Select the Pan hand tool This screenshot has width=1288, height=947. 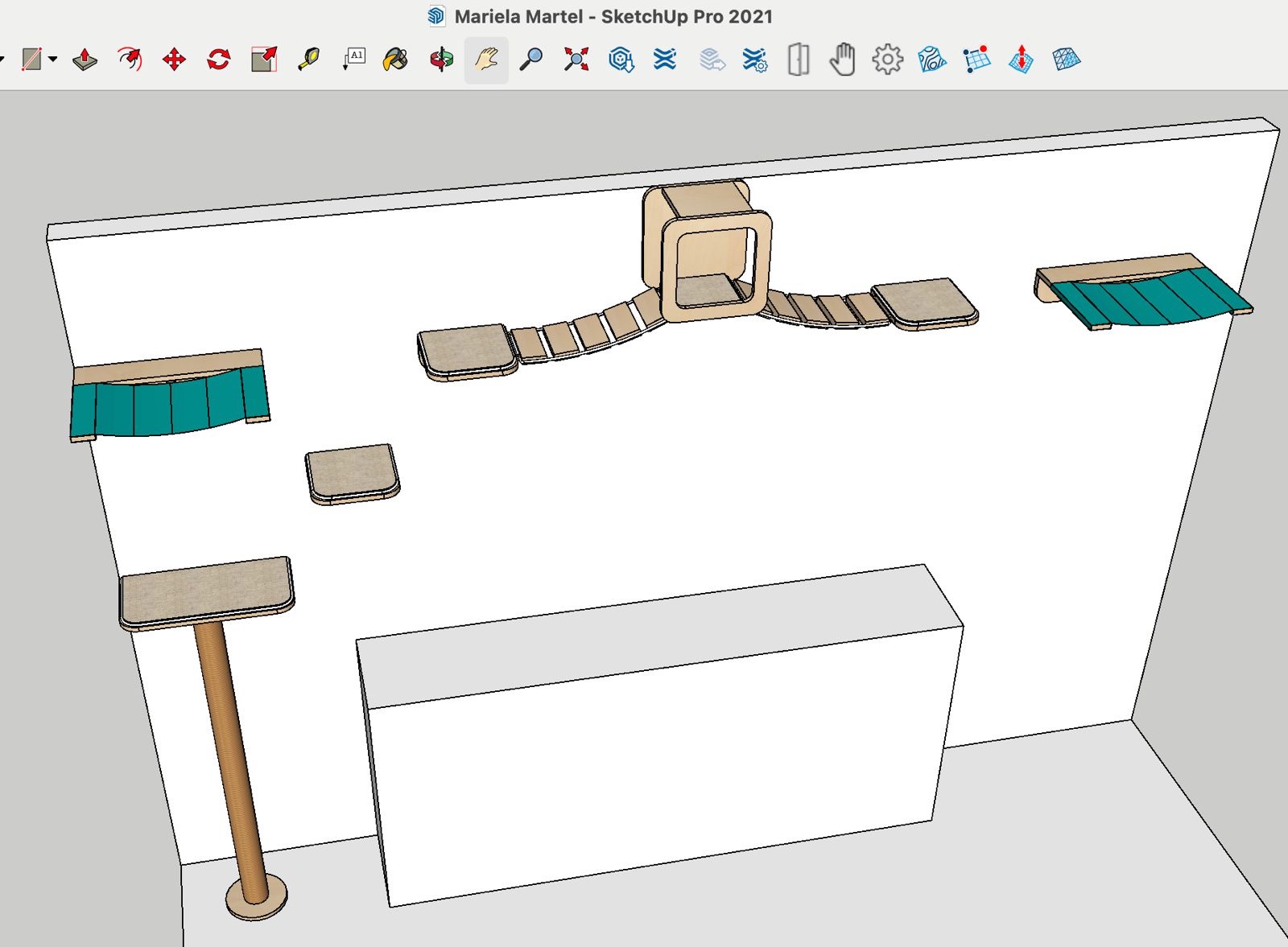pyautogui.click(x=486, y=60)
